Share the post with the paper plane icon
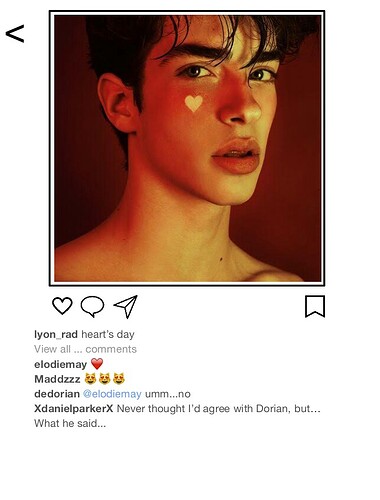Screen dimensions: 380x500 (x=126, y=306)
